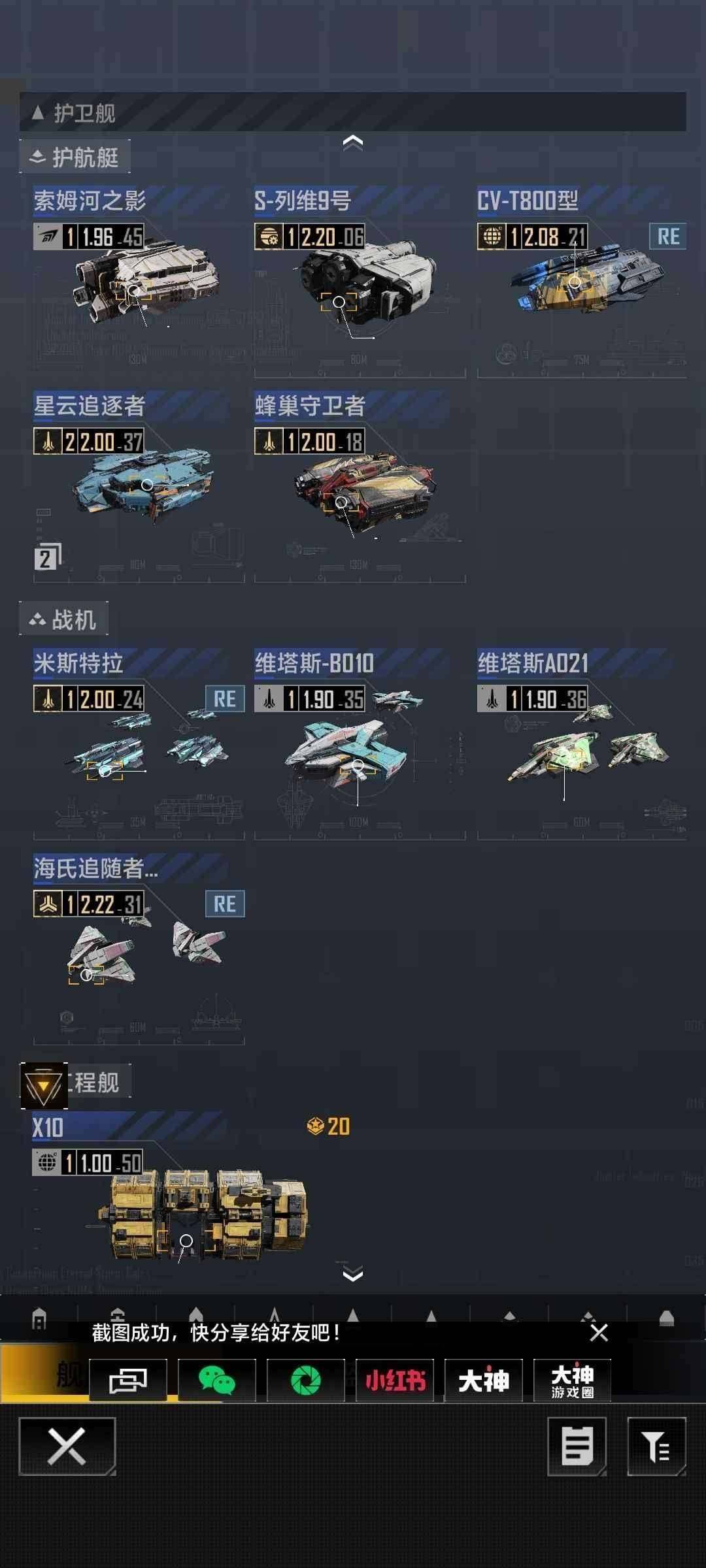Share the screenshot to WeChat
The image size is (706, 1568).
[216, 1380]
